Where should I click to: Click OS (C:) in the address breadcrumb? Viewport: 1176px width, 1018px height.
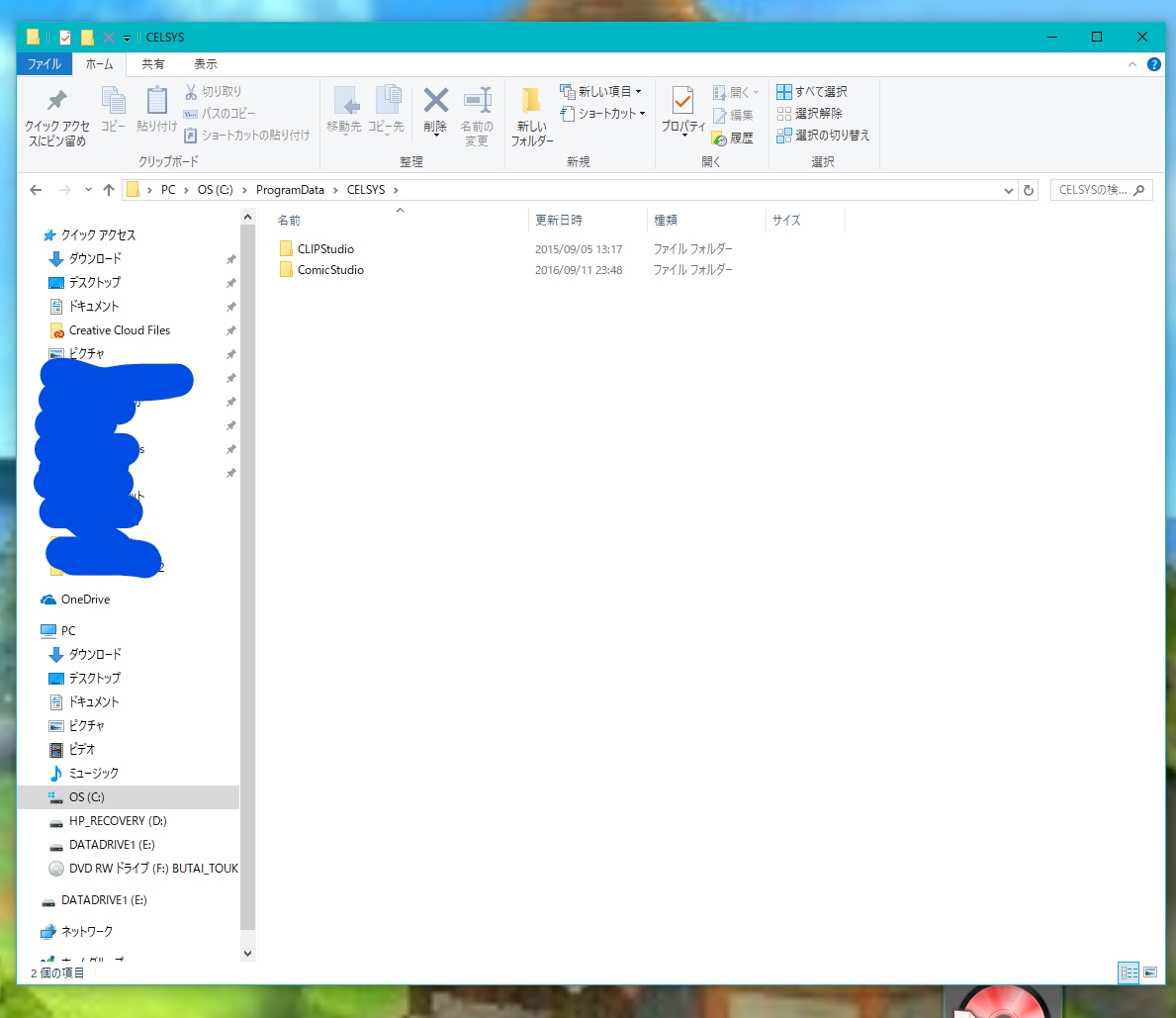pos(216,190)
